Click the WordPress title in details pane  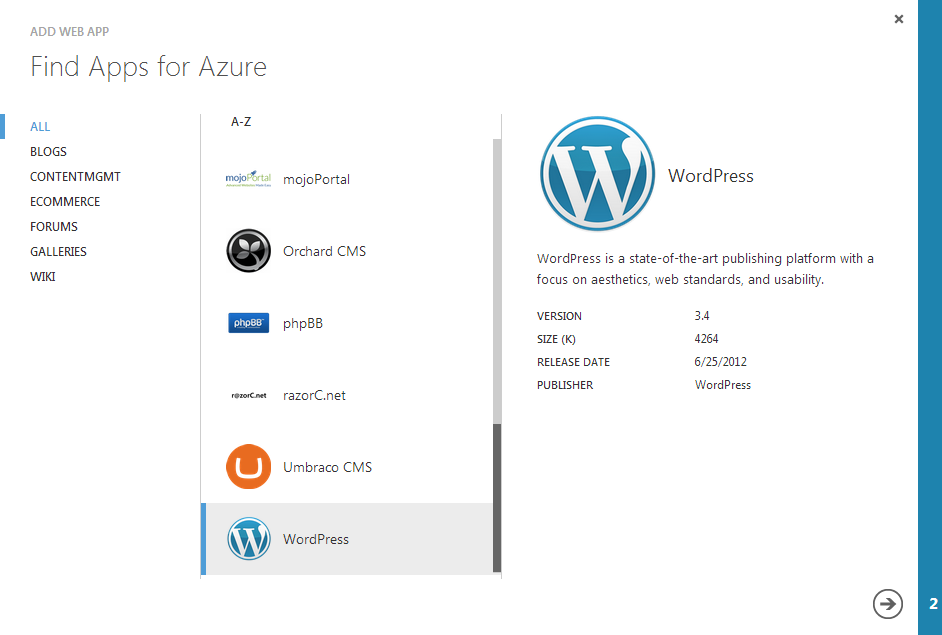[711, 176]
